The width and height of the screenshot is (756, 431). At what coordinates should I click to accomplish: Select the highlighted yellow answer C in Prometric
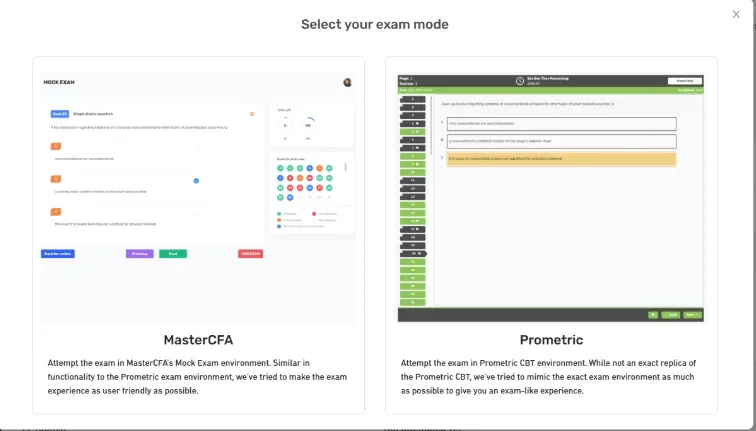point(561,159)
